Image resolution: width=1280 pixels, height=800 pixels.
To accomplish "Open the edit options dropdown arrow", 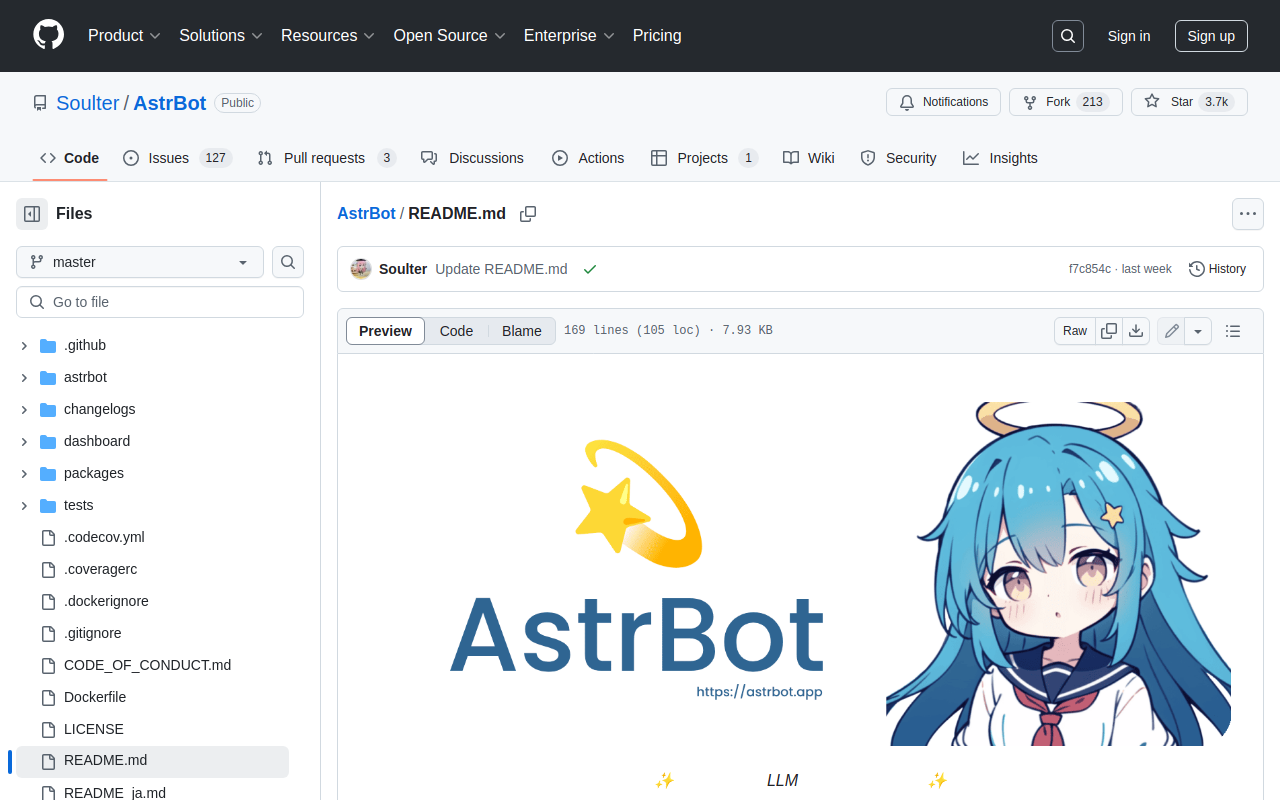I will 1199,331.
